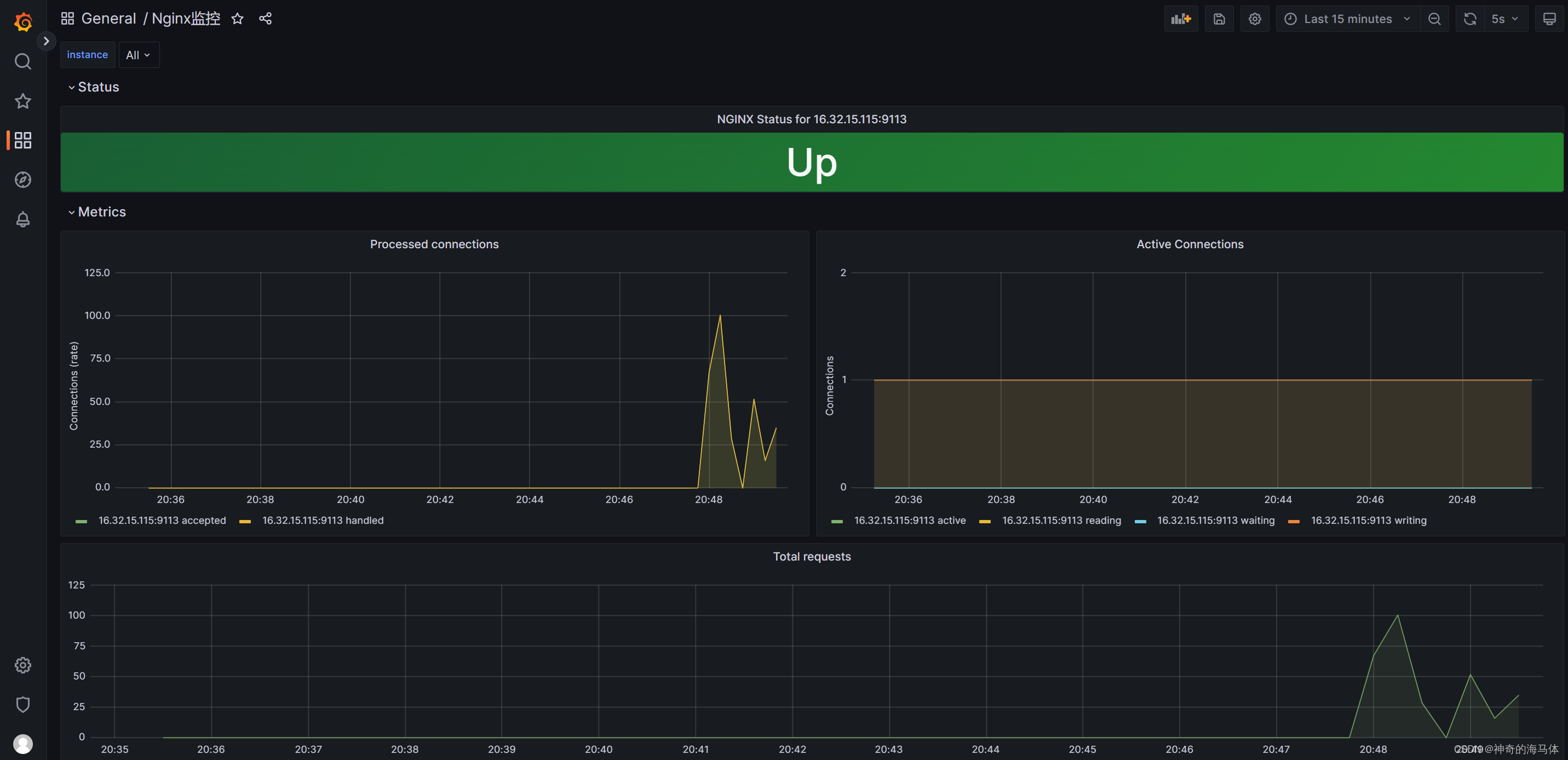Open the sidebar search icon

[22, 61]
